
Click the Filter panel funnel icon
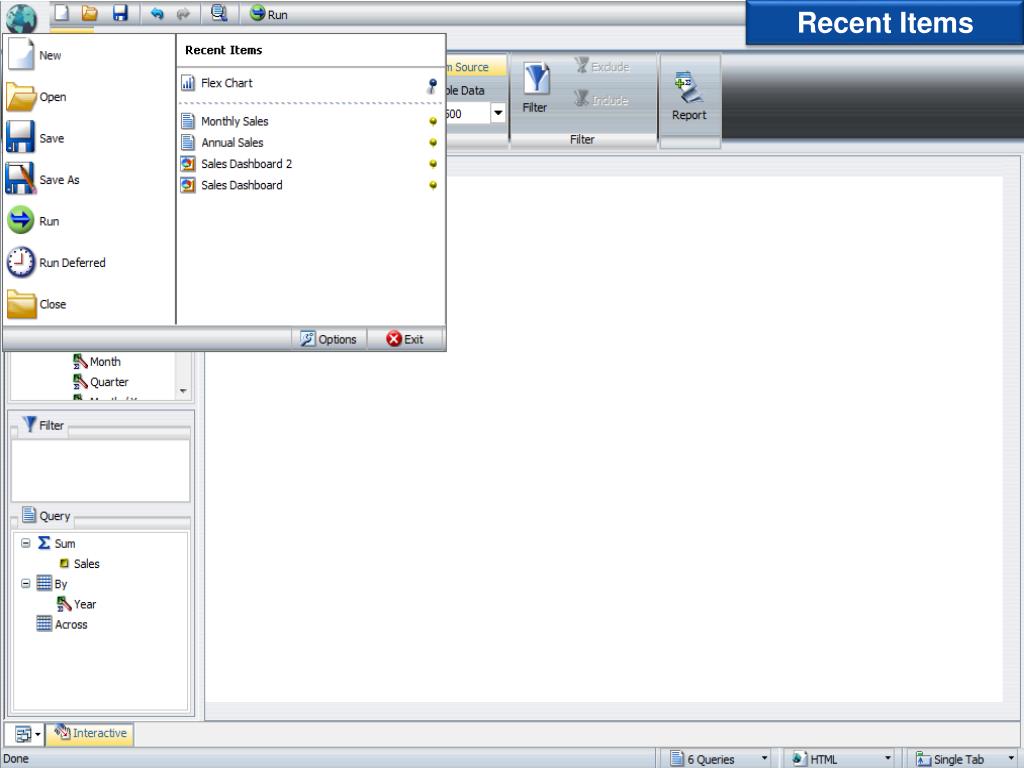point(29,424)
